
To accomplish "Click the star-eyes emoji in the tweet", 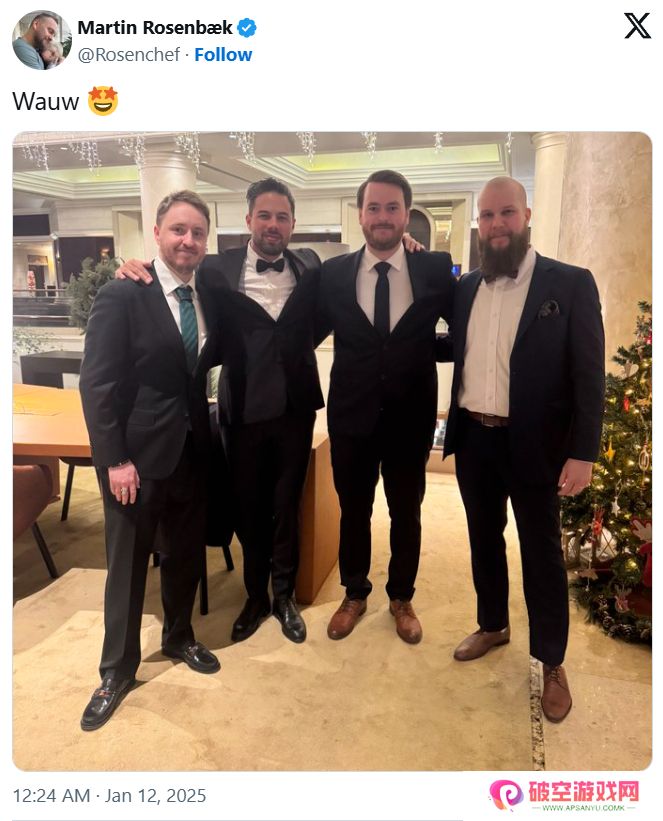I will [x=103, y=101].
